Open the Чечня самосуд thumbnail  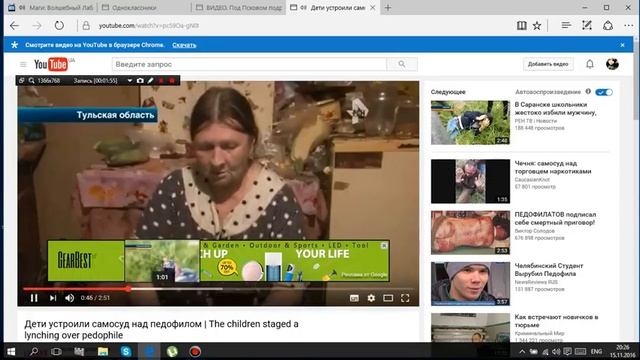(470, 181)
